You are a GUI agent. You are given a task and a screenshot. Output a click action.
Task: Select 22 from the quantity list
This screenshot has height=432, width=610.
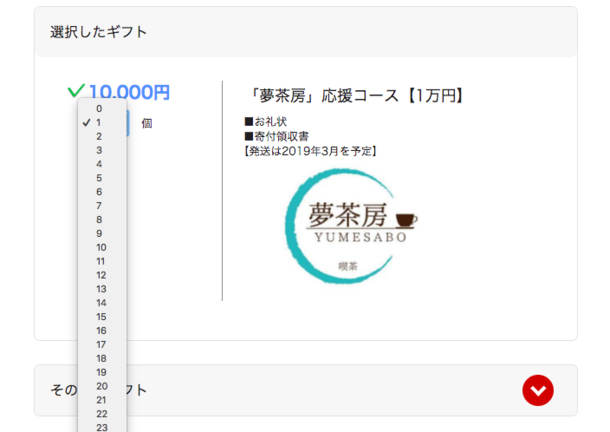click(x=101, y=413)
